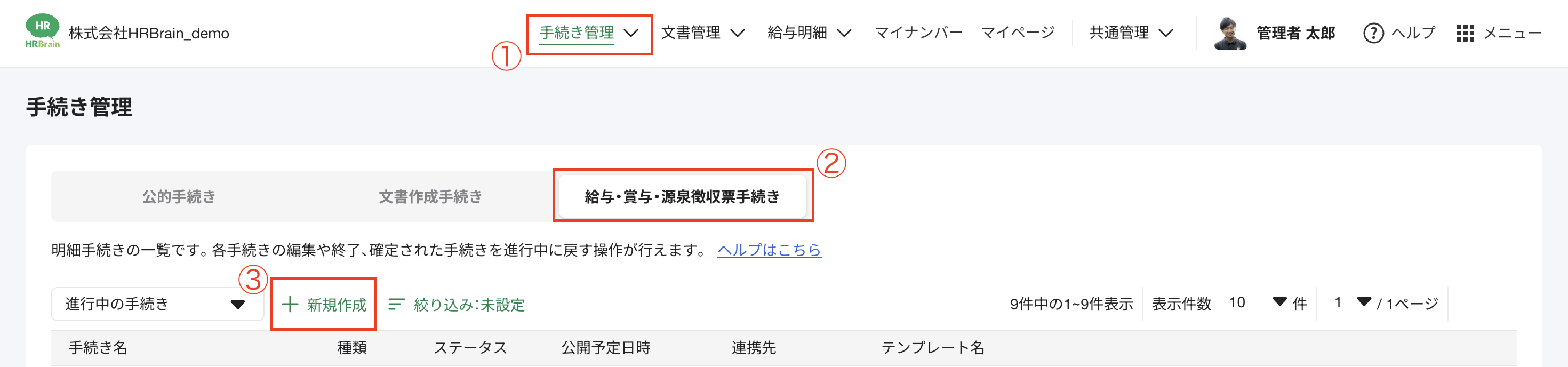
Task: Open help via the question mark icon
Action: click(x=1374, y=33)
